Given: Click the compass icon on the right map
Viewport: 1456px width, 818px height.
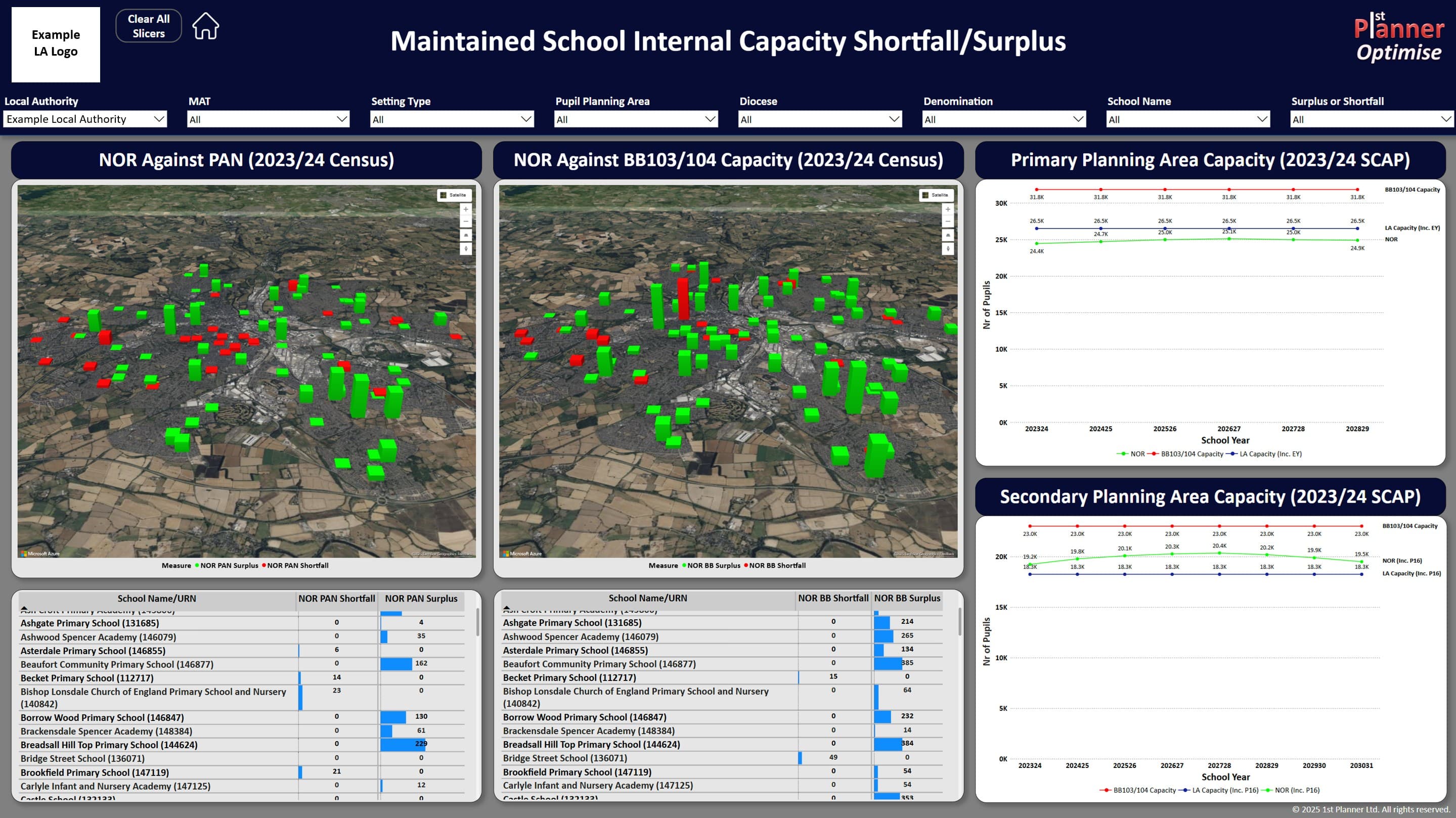Looking at the screenshot, I should (948, 249).
